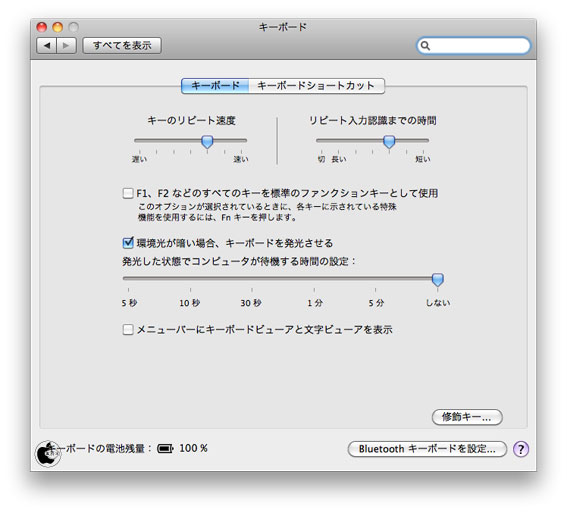Disable keyboard illumination in low light checkbox
567x513 pixels.
[x=128, y=243]
